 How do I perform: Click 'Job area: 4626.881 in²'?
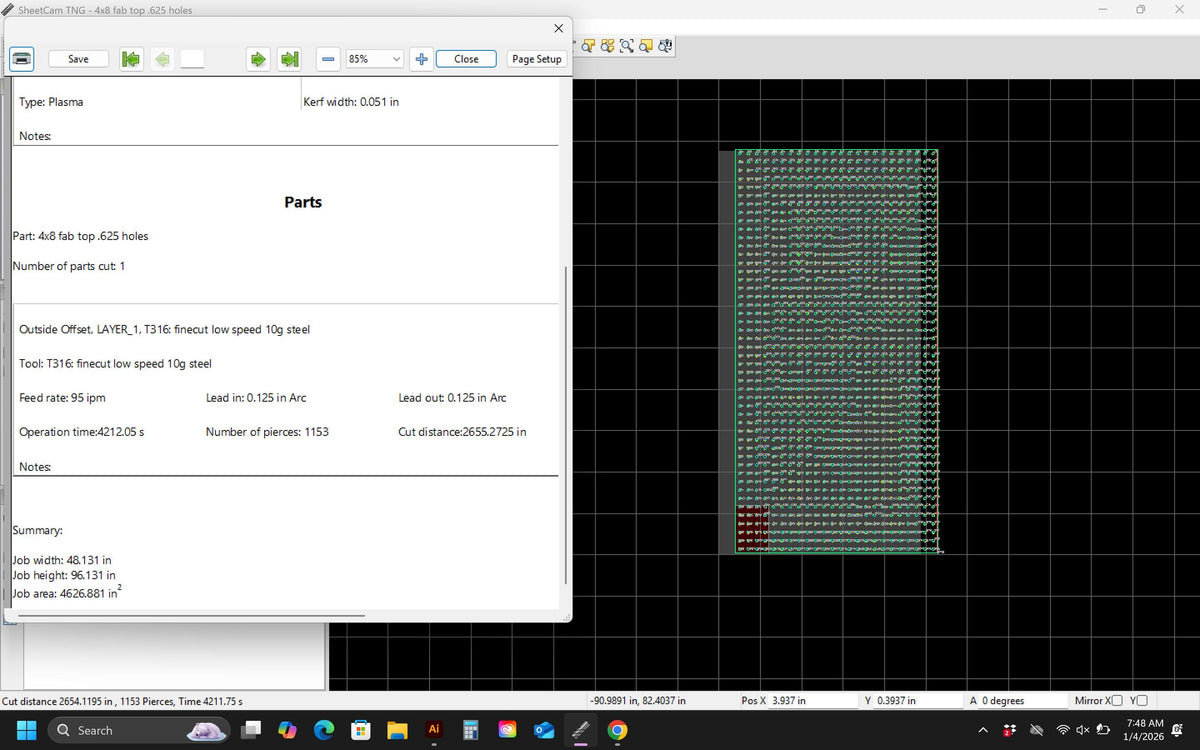(68, 592)
